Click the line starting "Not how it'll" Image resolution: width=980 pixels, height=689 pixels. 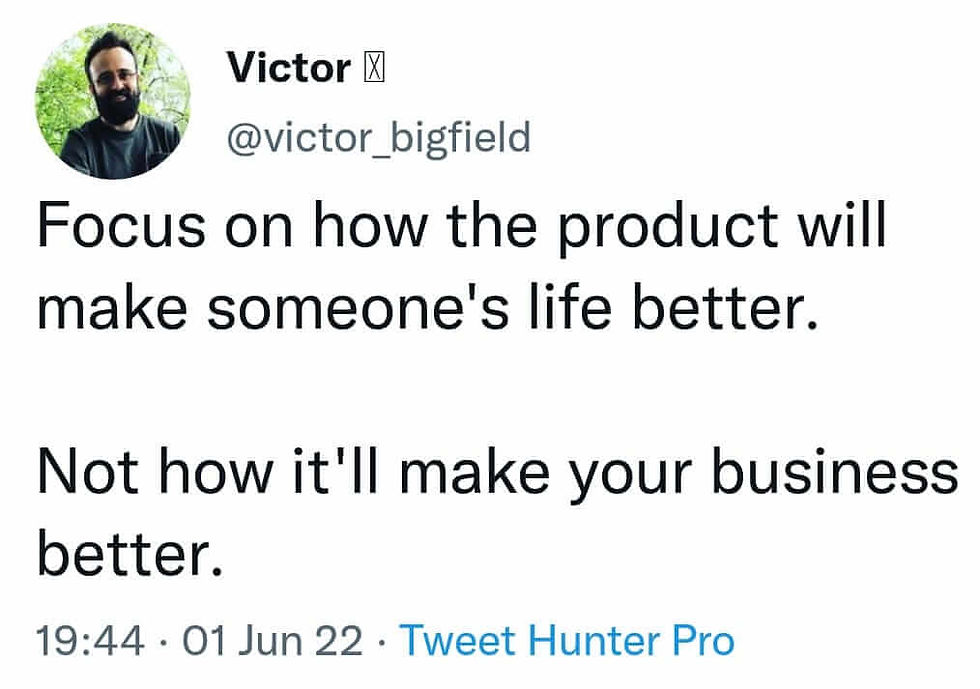[498, 473]
